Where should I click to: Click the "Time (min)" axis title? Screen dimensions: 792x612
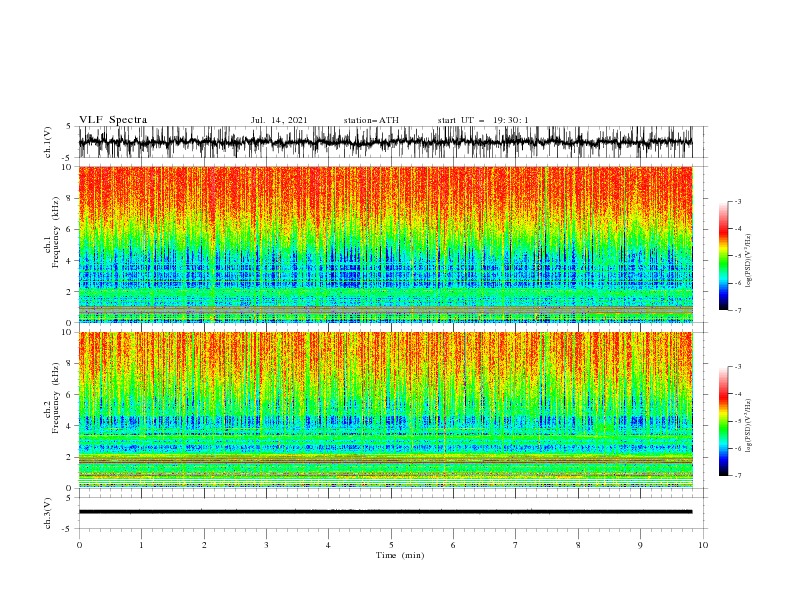pyautogui.click(x=400, y=555)
